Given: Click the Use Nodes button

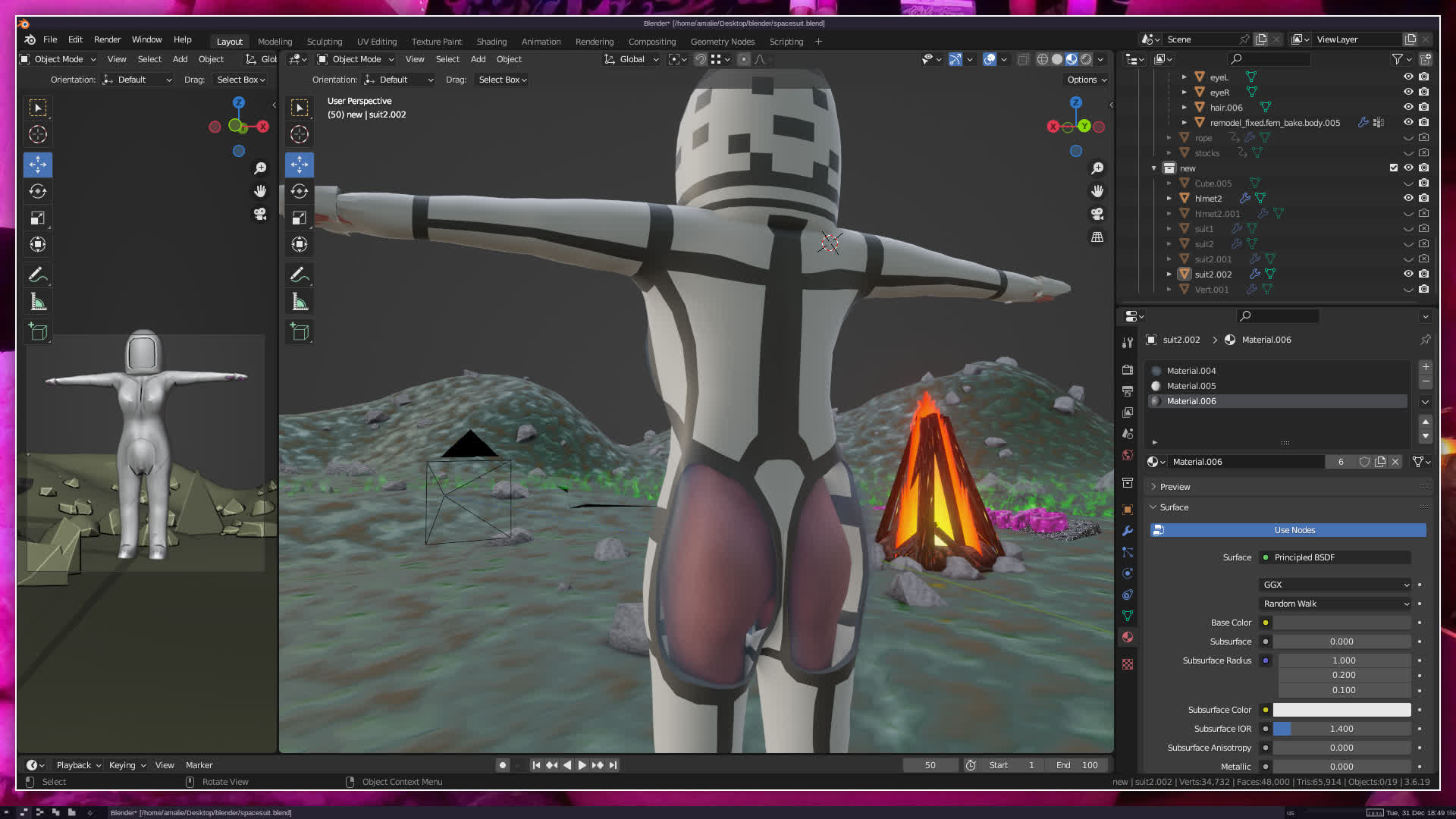Looking at the screenshot, I should (x=1294, y=530).
